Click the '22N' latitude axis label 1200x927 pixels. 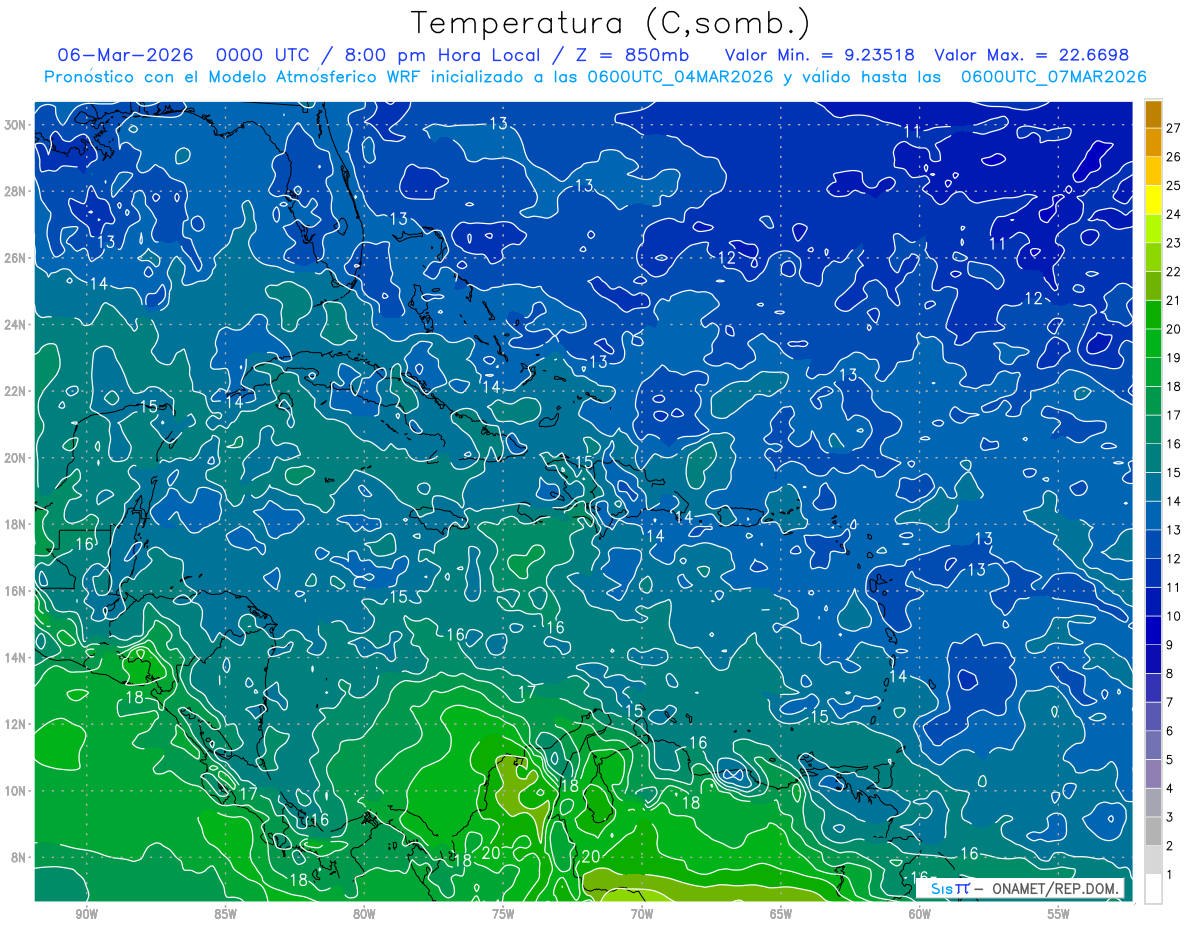pos(16,391)
